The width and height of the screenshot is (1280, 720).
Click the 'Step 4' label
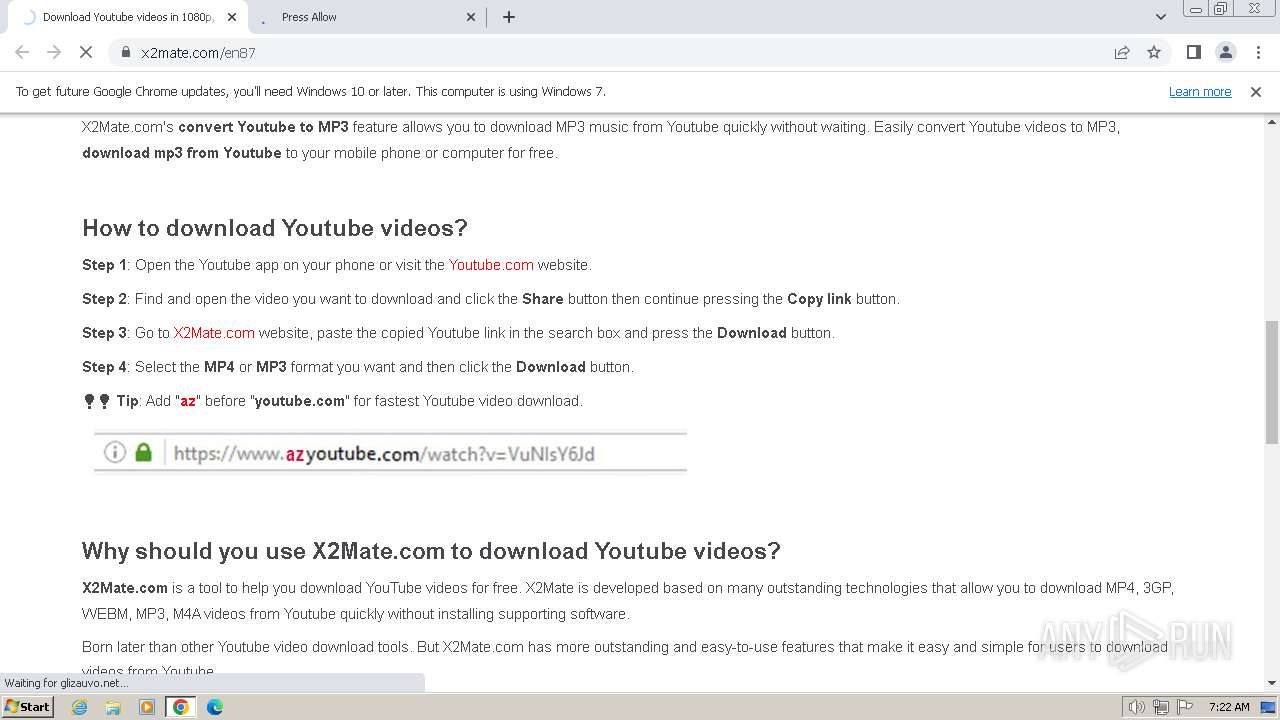click(x=104, y=367)
